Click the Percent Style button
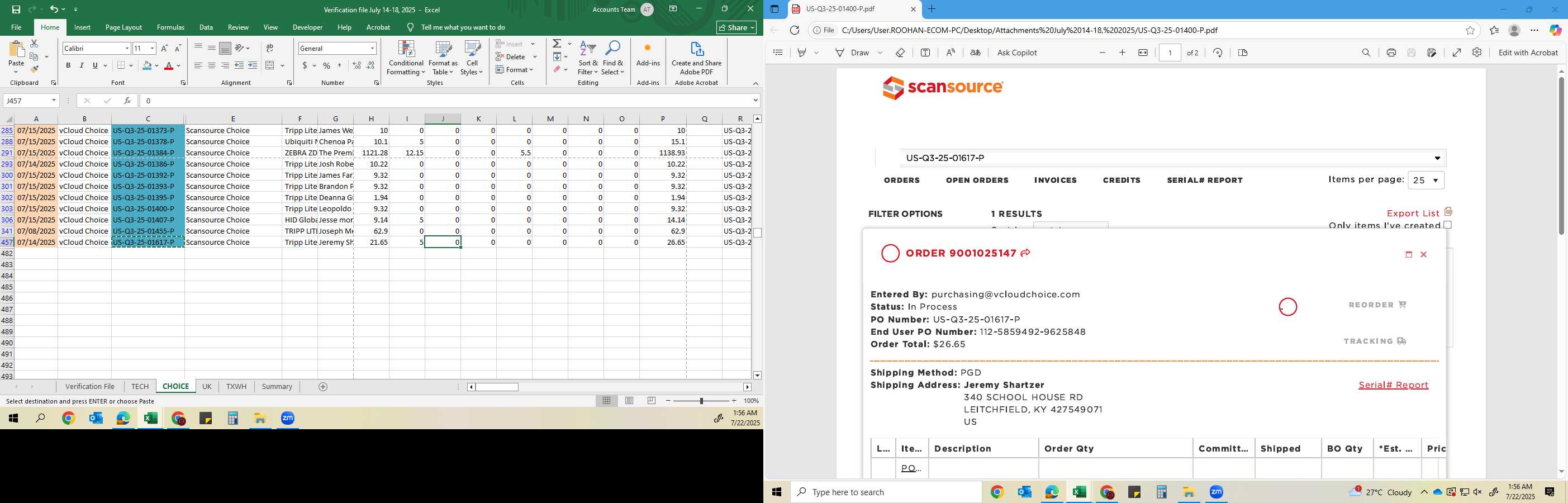This screenshot has height=503, width=1568. pyautogui.click(x=327, y=66)
